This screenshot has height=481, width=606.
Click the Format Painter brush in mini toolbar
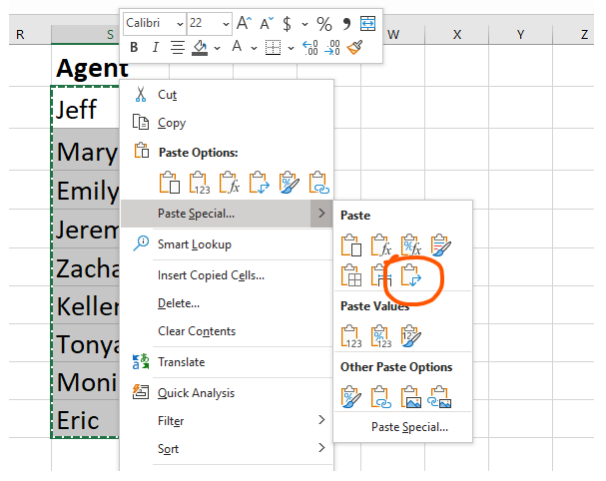tap(356, 47)
